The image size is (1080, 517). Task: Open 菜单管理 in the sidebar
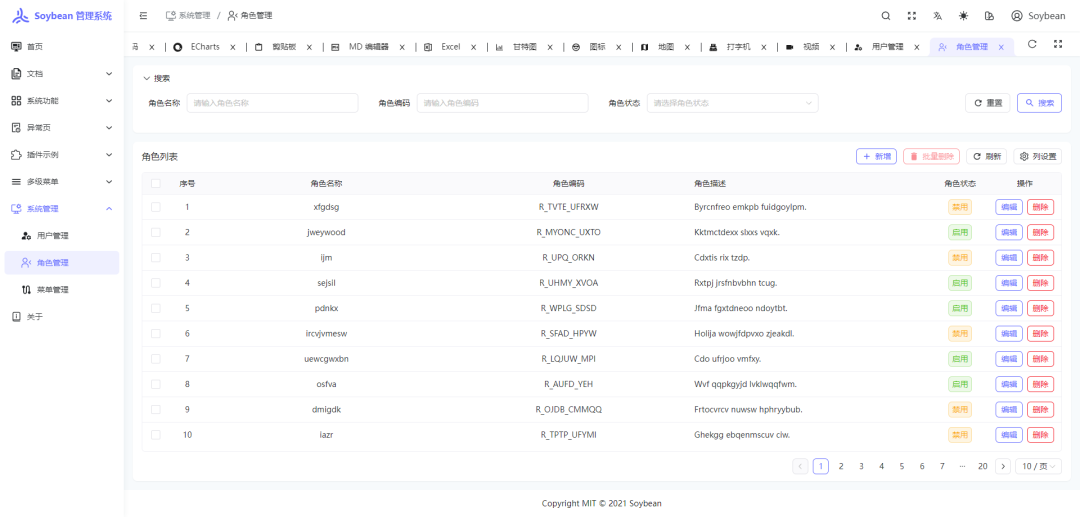tap(53, 290)
